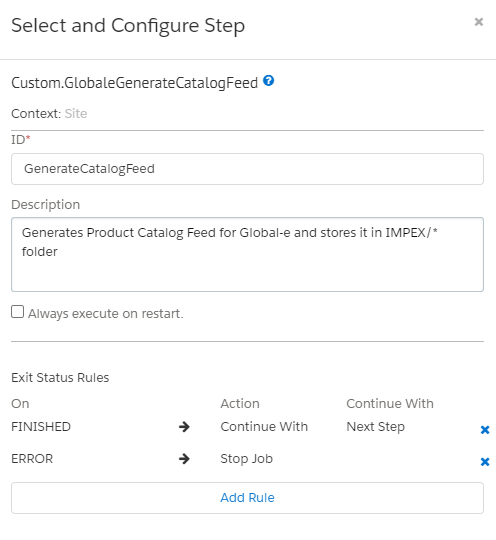Remove the ERROR exit status rule
The width and height of the screenshot is (496, 540).
point(485,461)
